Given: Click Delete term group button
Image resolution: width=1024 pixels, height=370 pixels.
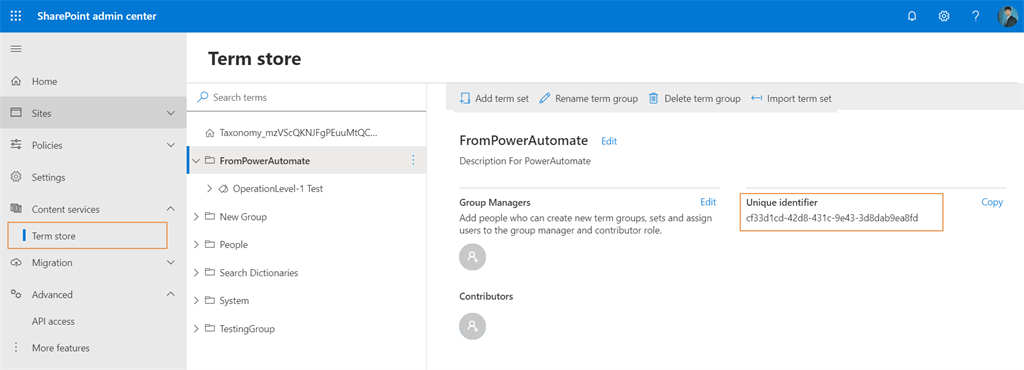Looking at the screenshot, I should (x=694, y=99).
